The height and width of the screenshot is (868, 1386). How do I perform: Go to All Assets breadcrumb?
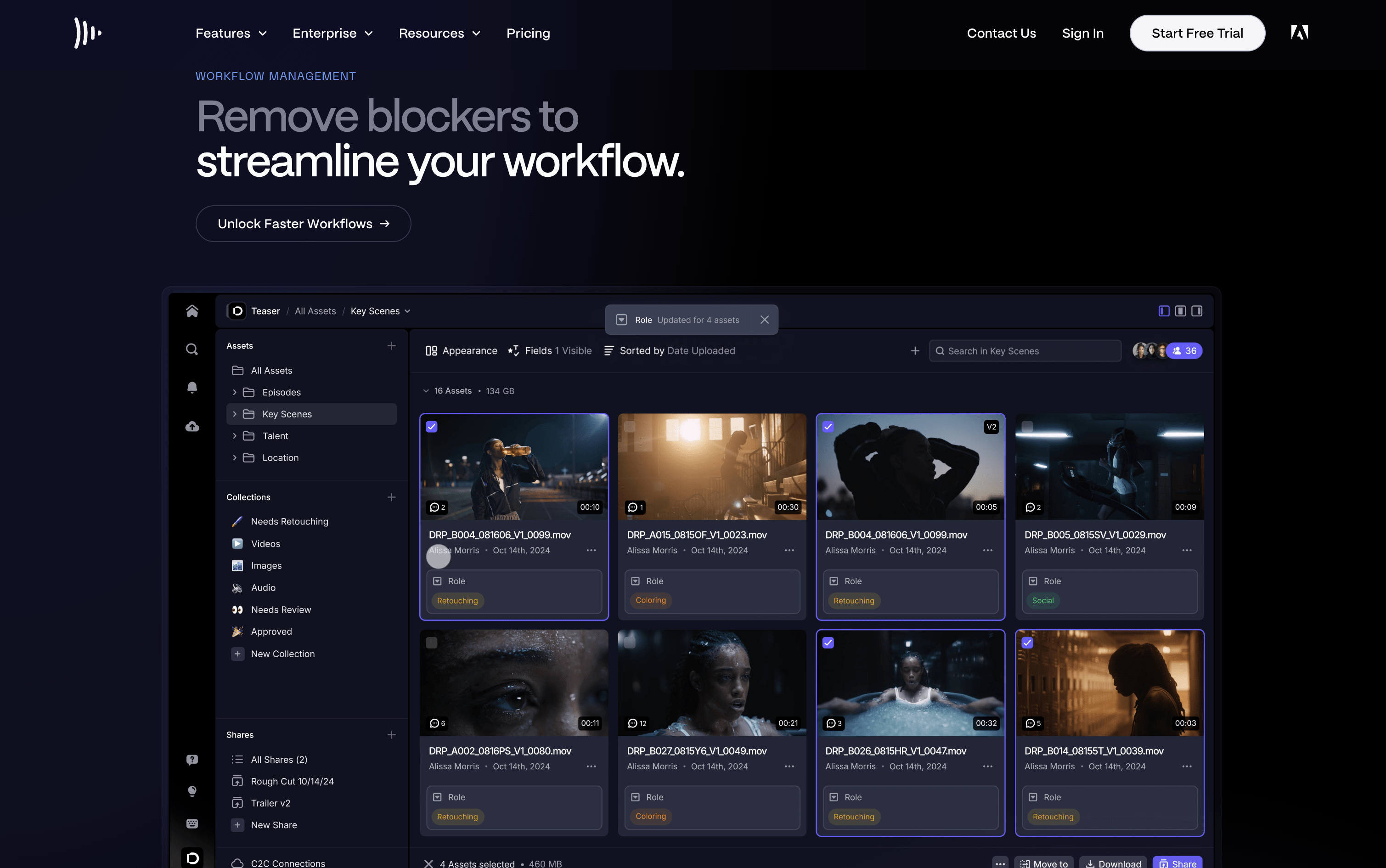(315, 310)
